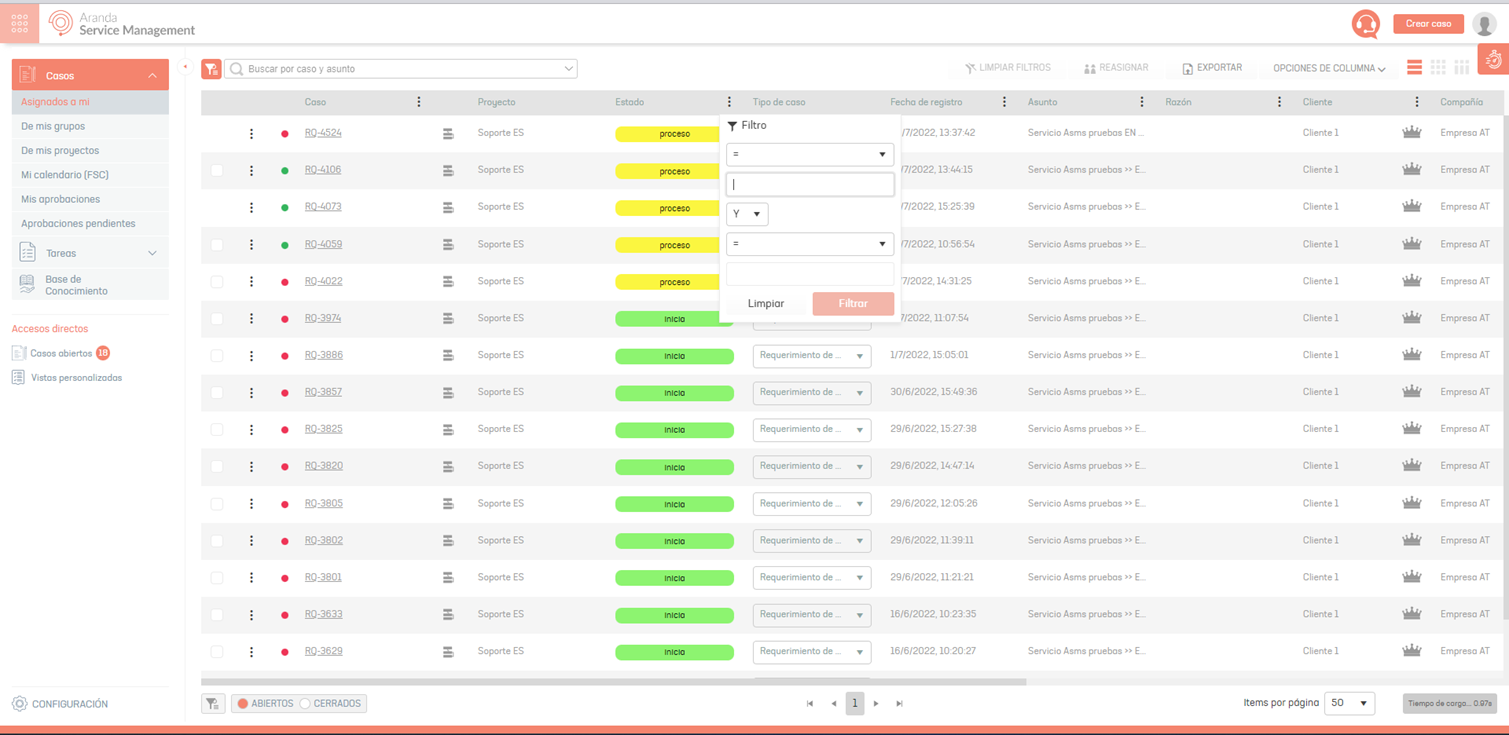Viewport: 1509px width, 735px height.
Task: Click the horizontal scrollbar below the table
Action: (613, 682)
